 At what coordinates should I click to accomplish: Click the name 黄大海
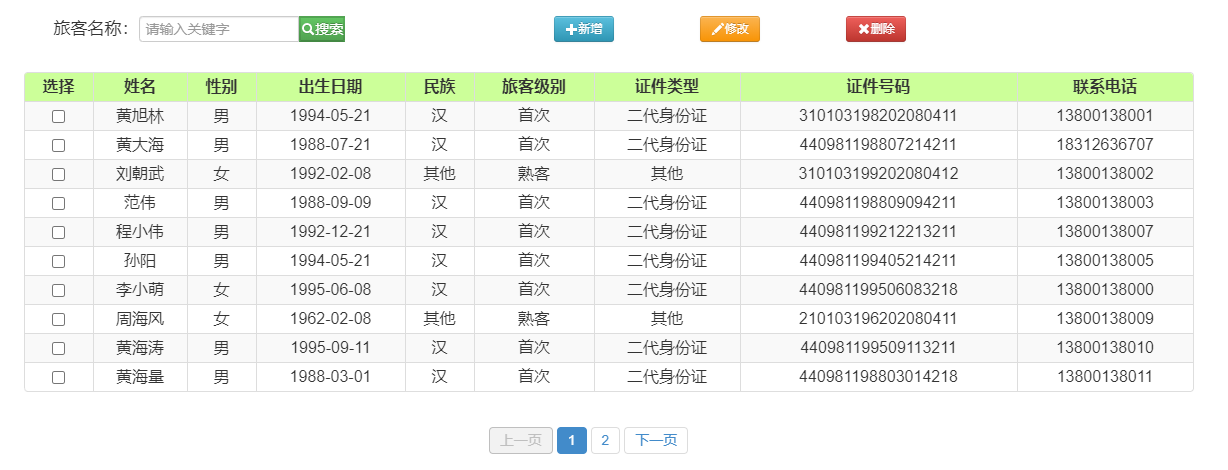(x=140, y=145)
